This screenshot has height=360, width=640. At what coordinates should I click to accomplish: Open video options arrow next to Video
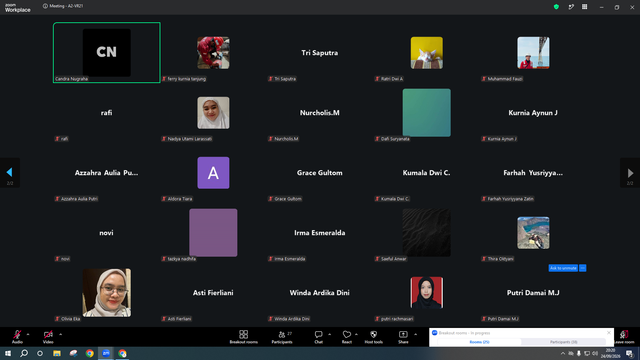[60, 334]
